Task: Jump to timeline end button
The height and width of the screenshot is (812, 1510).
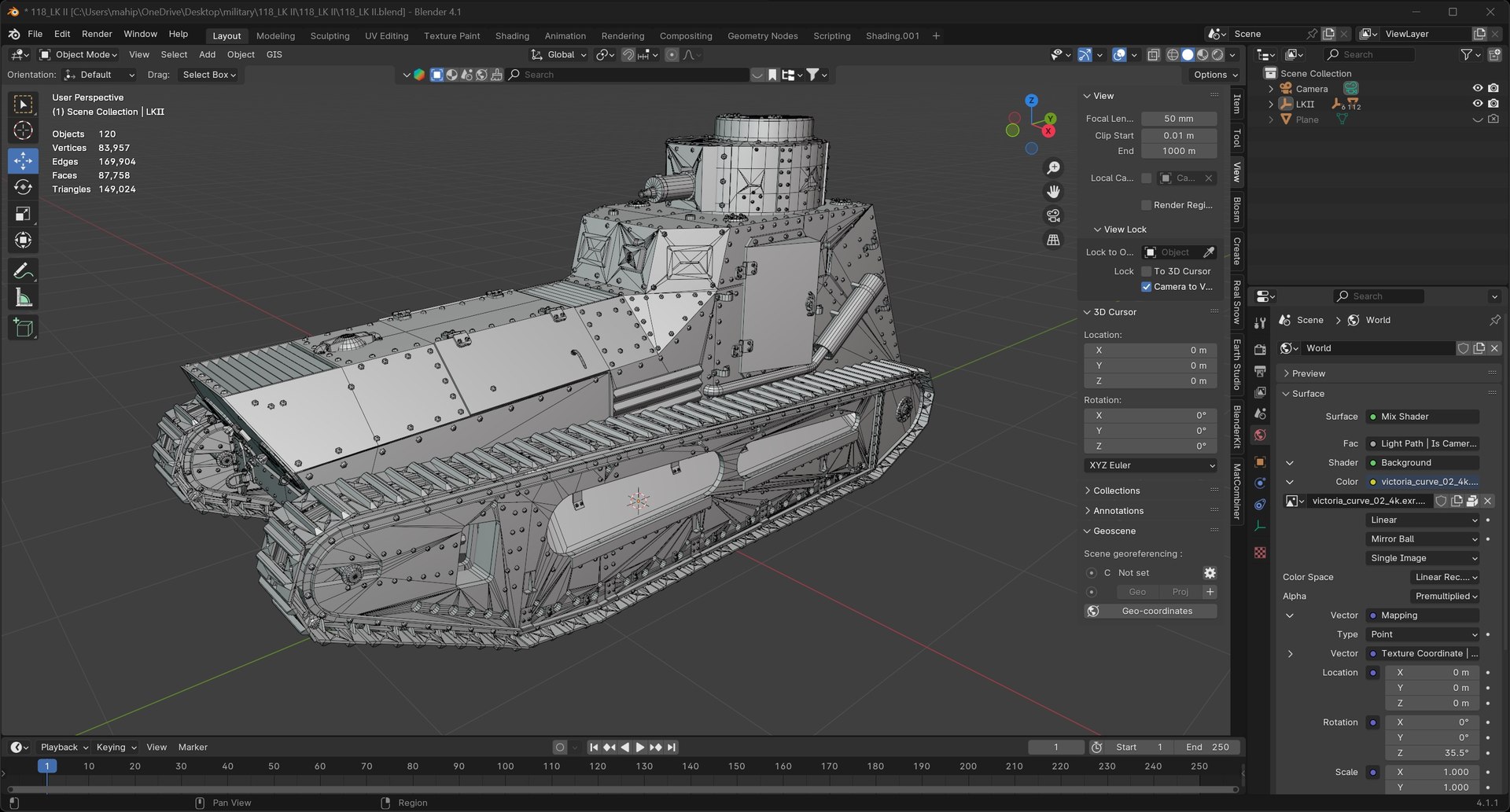Action: tap(672, 748)
